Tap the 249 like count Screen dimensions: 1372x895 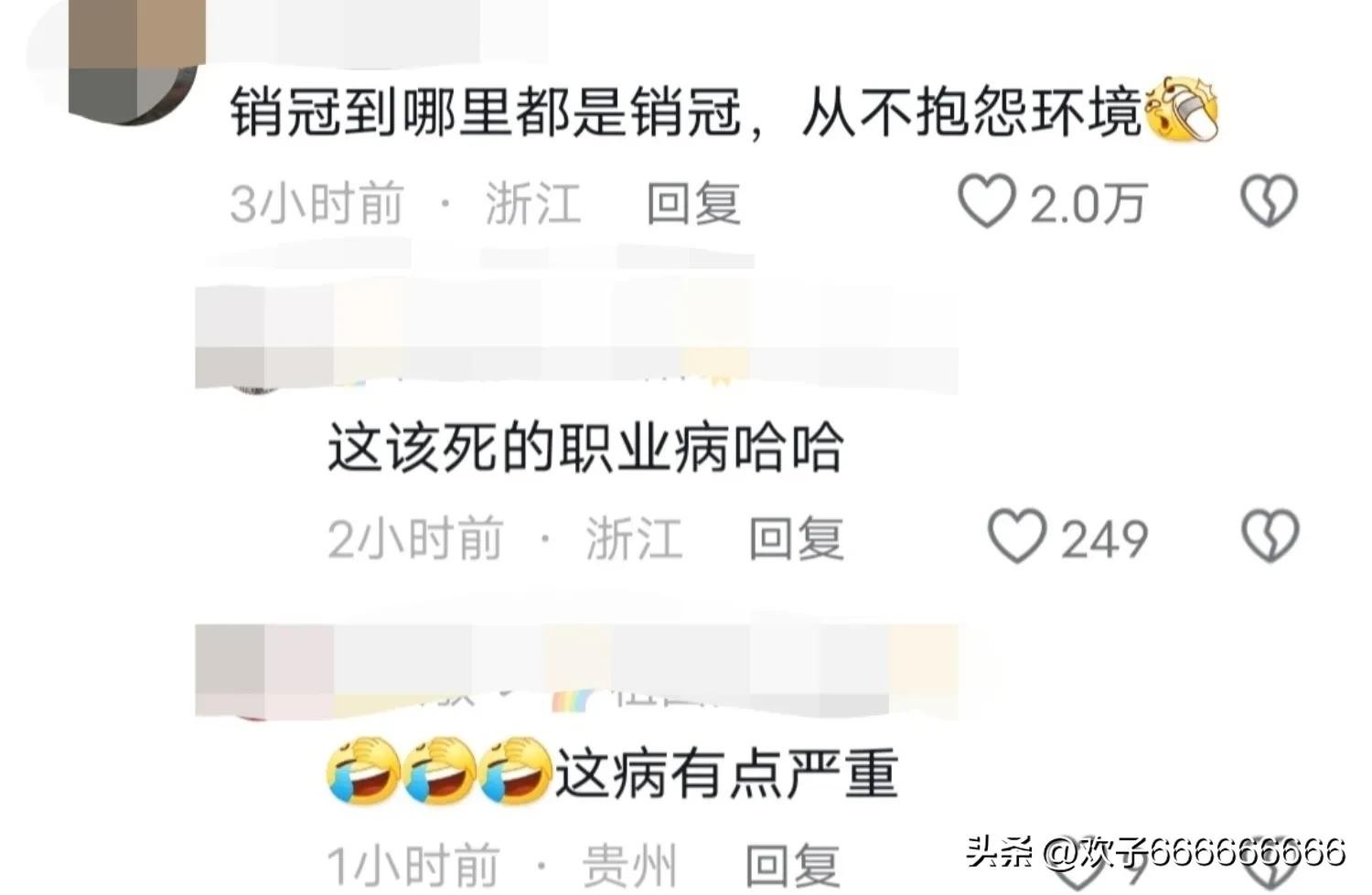1104,538
